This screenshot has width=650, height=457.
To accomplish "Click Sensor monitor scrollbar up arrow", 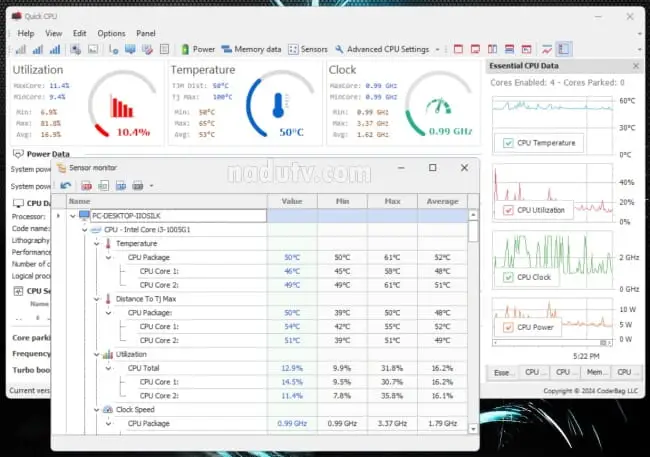I will [473, 215].
